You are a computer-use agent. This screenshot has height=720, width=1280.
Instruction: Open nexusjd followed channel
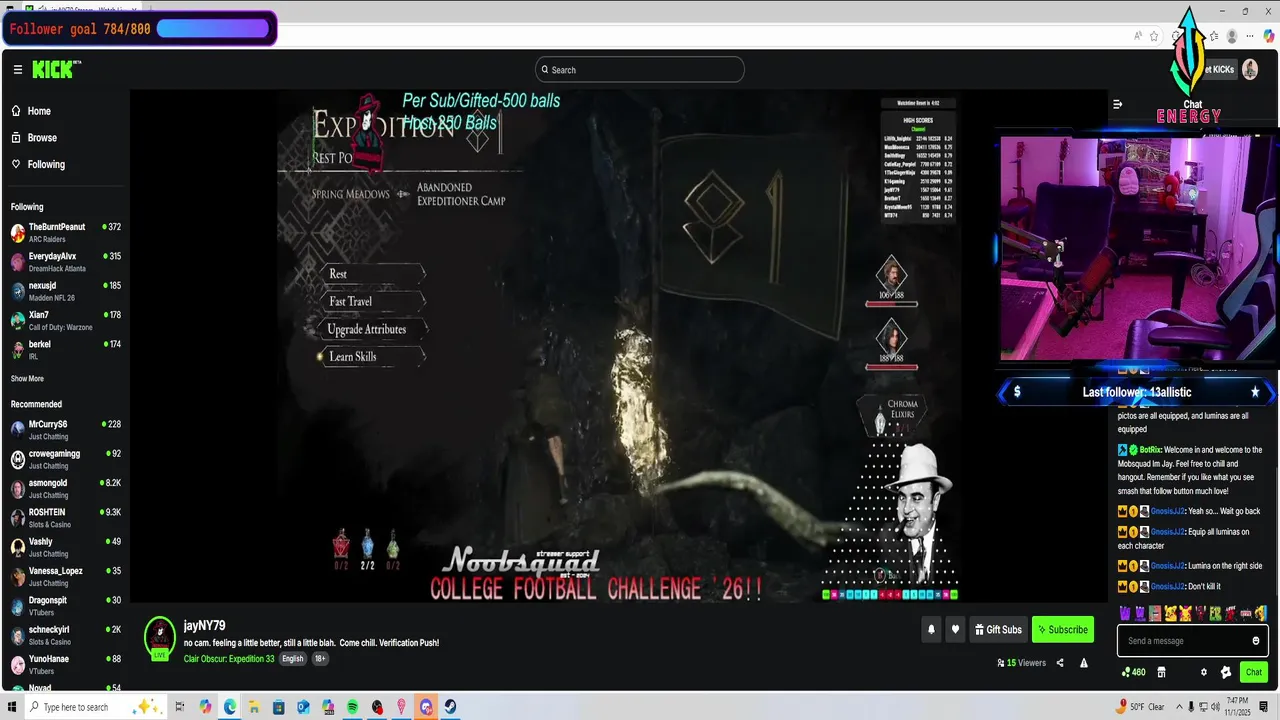point(66,291)
